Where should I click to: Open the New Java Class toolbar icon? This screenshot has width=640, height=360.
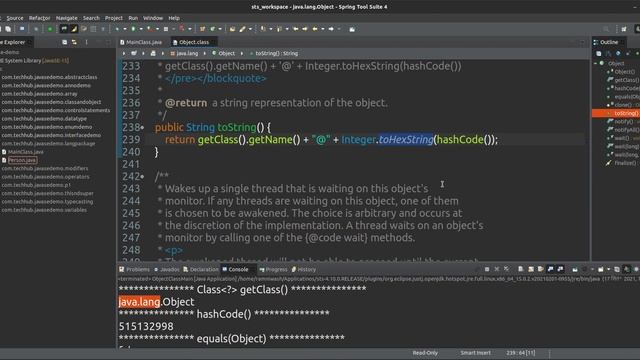213,29
